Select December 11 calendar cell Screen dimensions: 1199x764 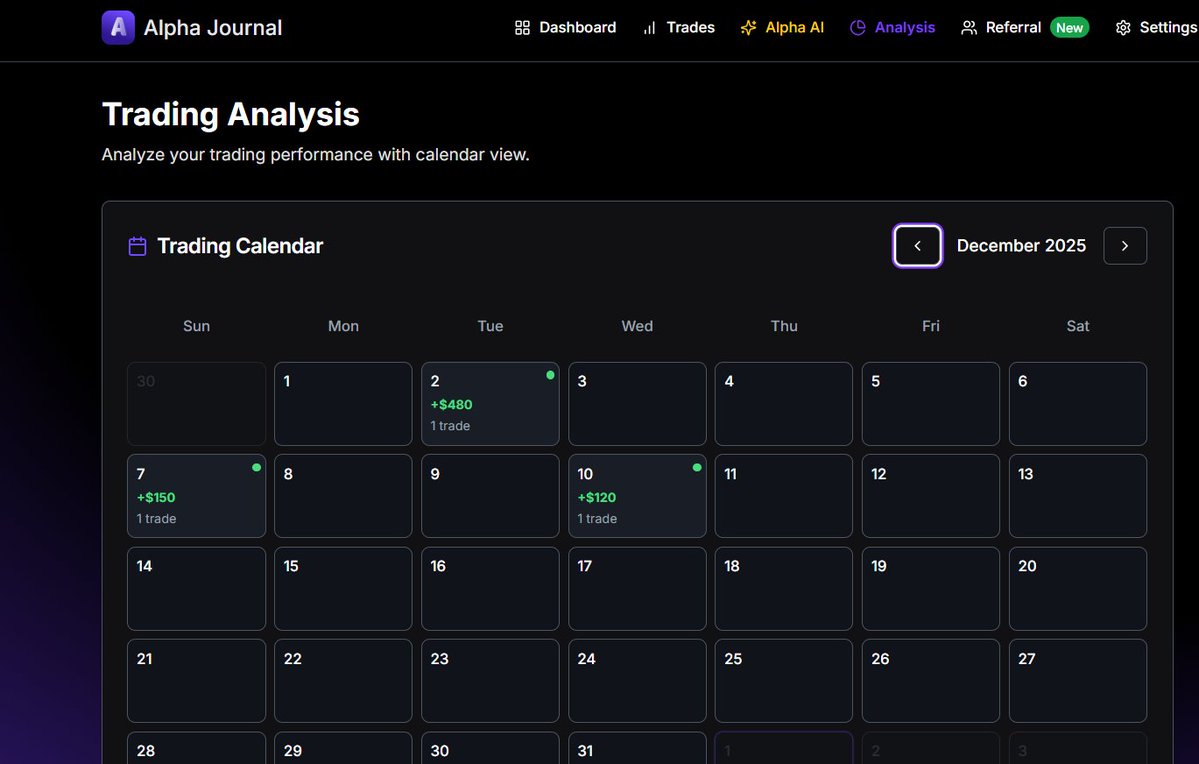click(784, 496)
